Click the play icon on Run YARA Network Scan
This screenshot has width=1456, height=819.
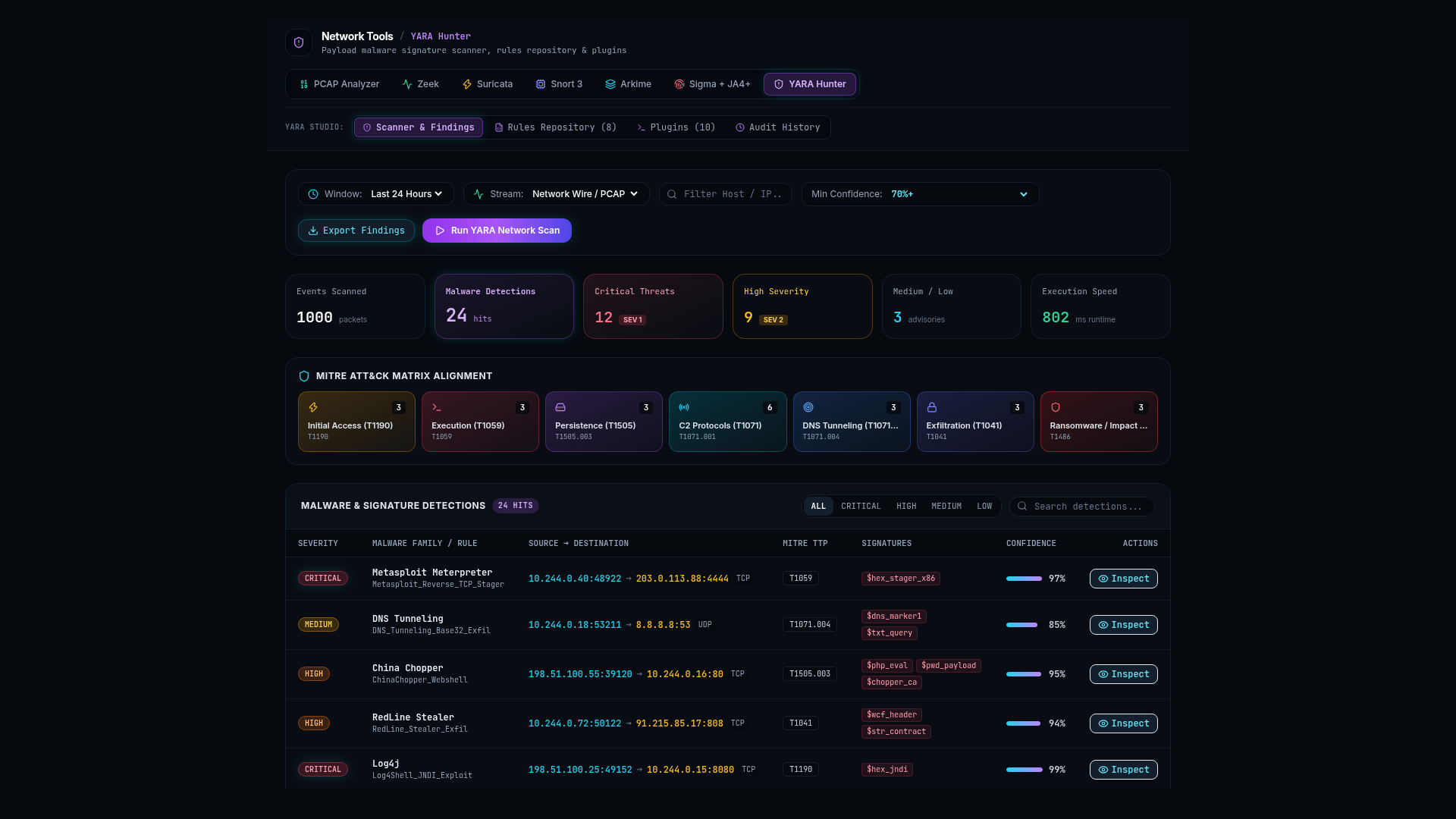pos(440,231)
